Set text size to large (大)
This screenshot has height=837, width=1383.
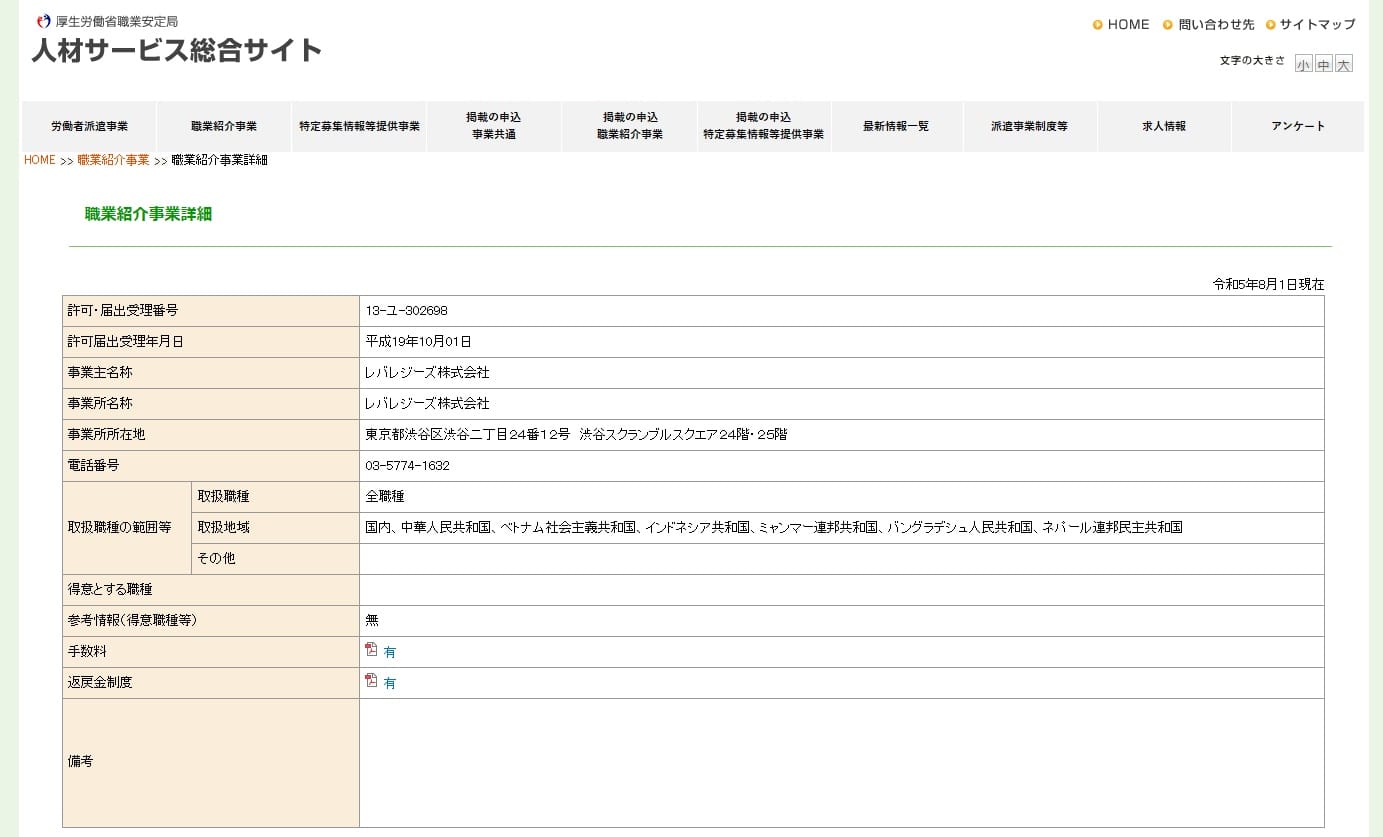[x=1344, y=64]
